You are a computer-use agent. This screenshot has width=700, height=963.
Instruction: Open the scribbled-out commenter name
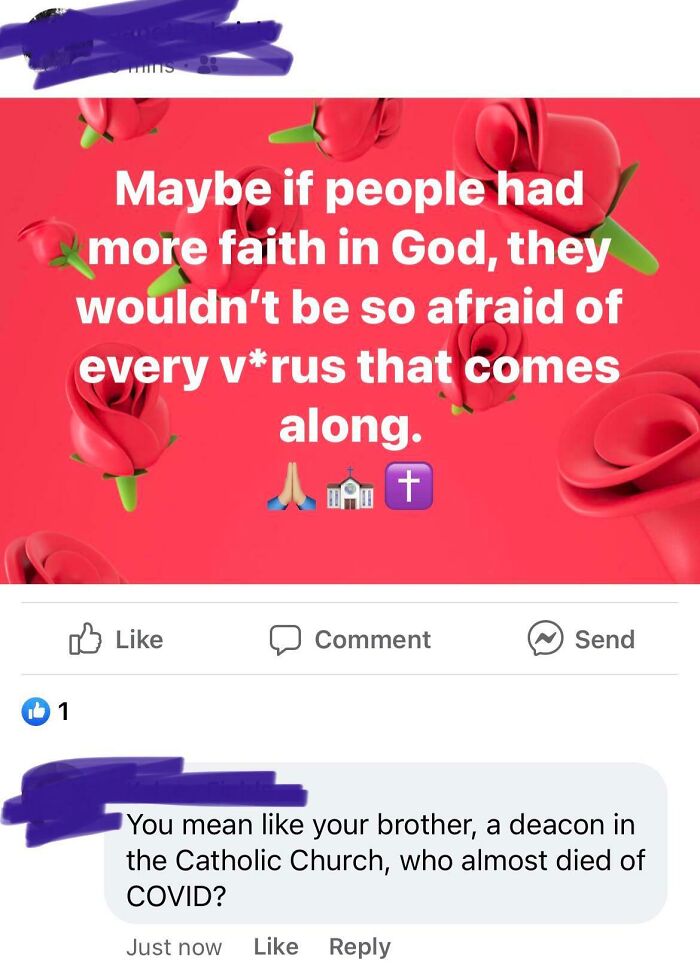(x=154, y=792)
